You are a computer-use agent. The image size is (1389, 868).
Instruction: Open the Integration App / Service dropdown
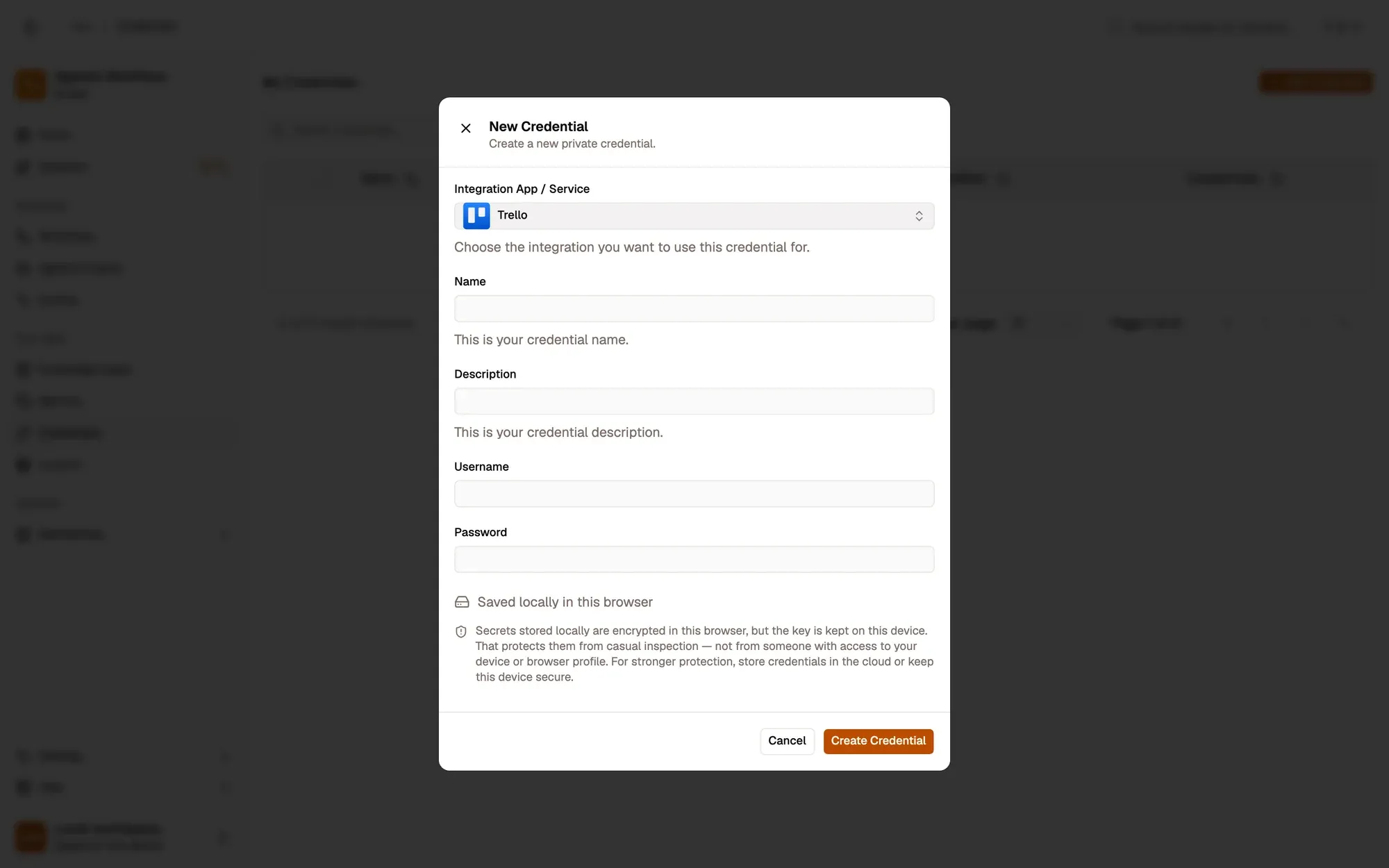point(694,216)
